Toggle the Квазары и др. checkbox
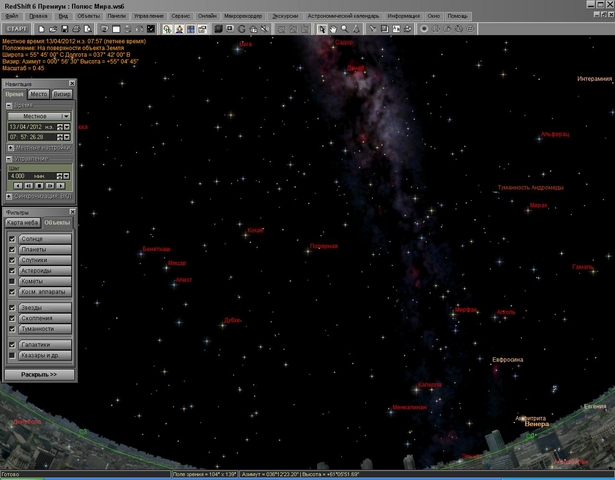Image resolution: width=615 pixels, height=480 pixels. [x=12, y=355]
